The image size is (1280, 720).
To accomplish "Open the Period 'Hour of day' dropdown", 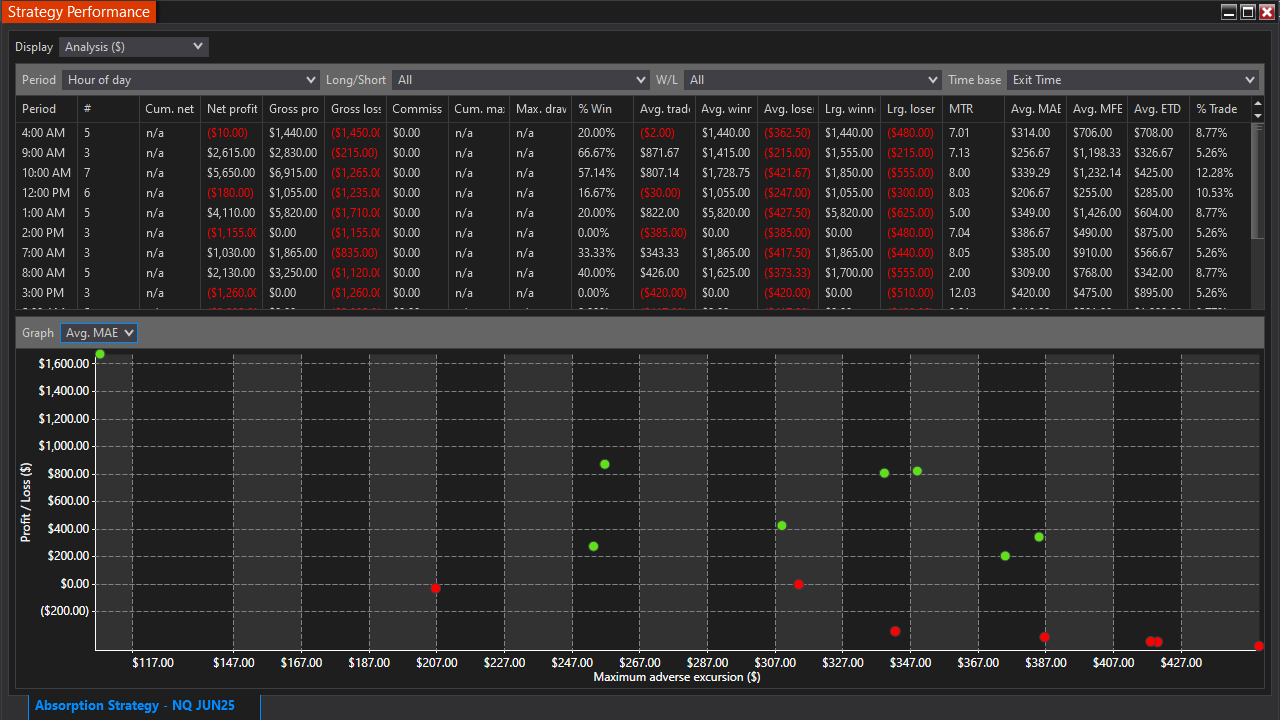I will tap(191, 80).
